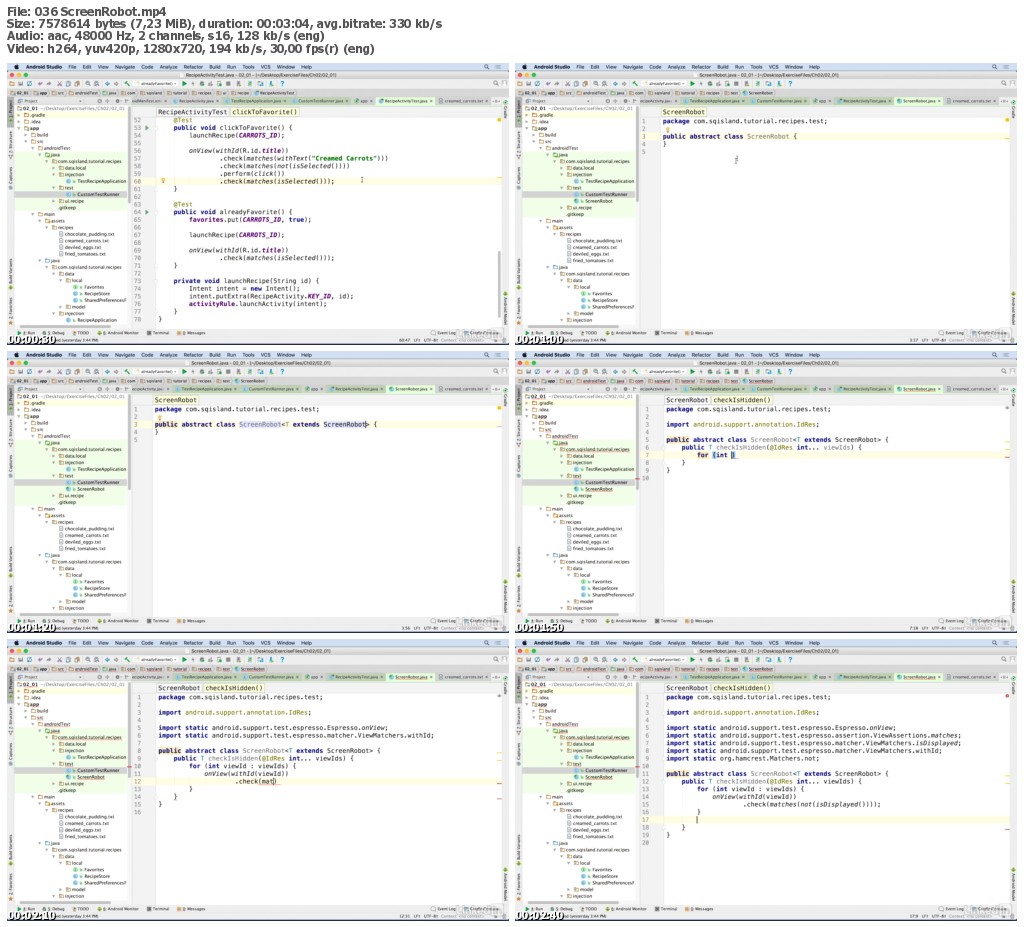Switch to creamed_carrots.txt tab in 00:00:30 frame
The height and width of the screenshot is (927, 1024).
pos(462,101)
